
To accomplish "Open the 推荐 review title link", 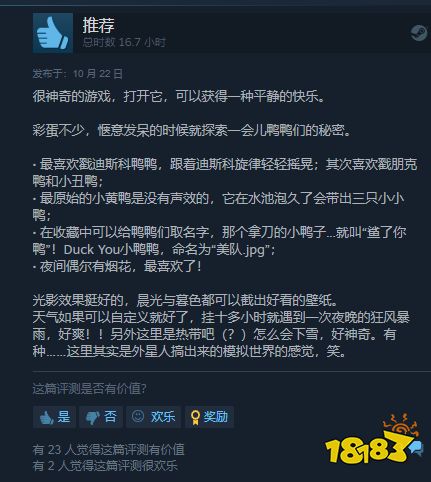I will [99, 25].
